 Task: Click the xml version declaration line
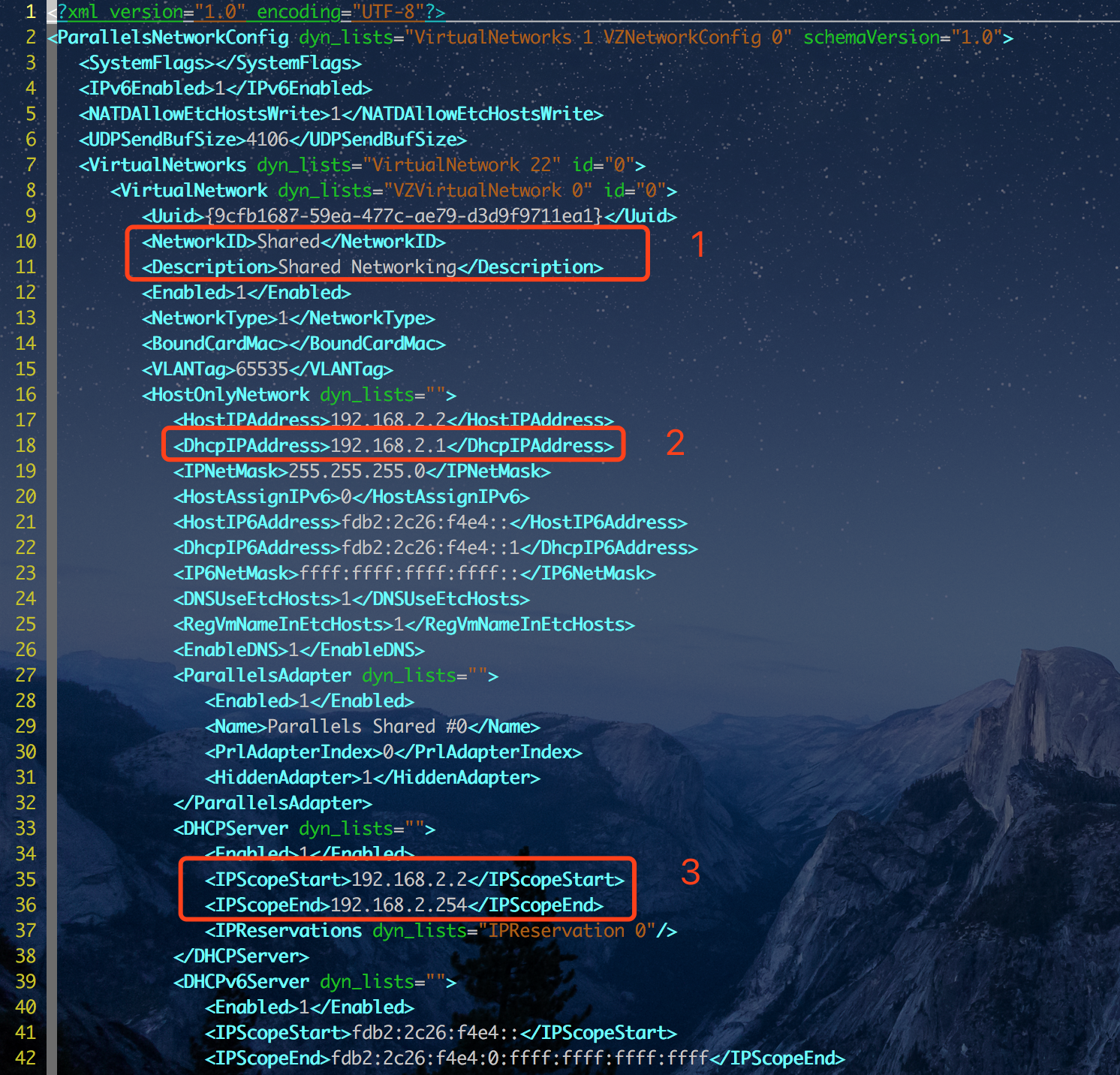[247, 12]
